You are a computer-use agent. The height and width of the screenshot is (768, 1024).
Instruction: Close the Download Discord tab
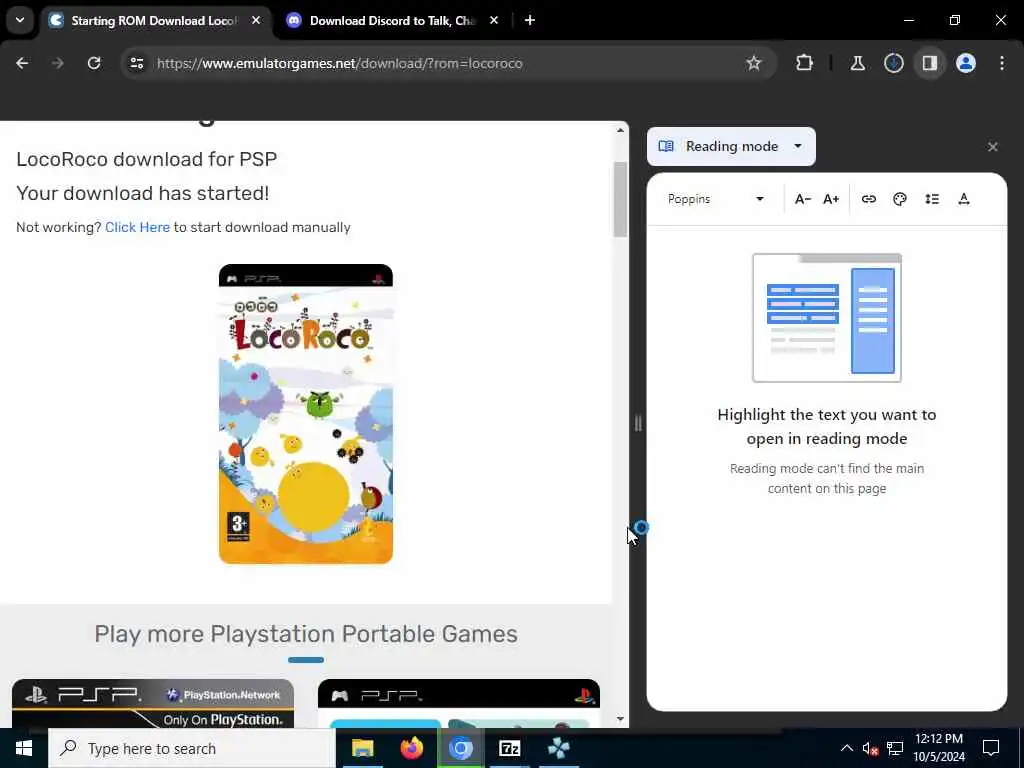coord(494,20)
